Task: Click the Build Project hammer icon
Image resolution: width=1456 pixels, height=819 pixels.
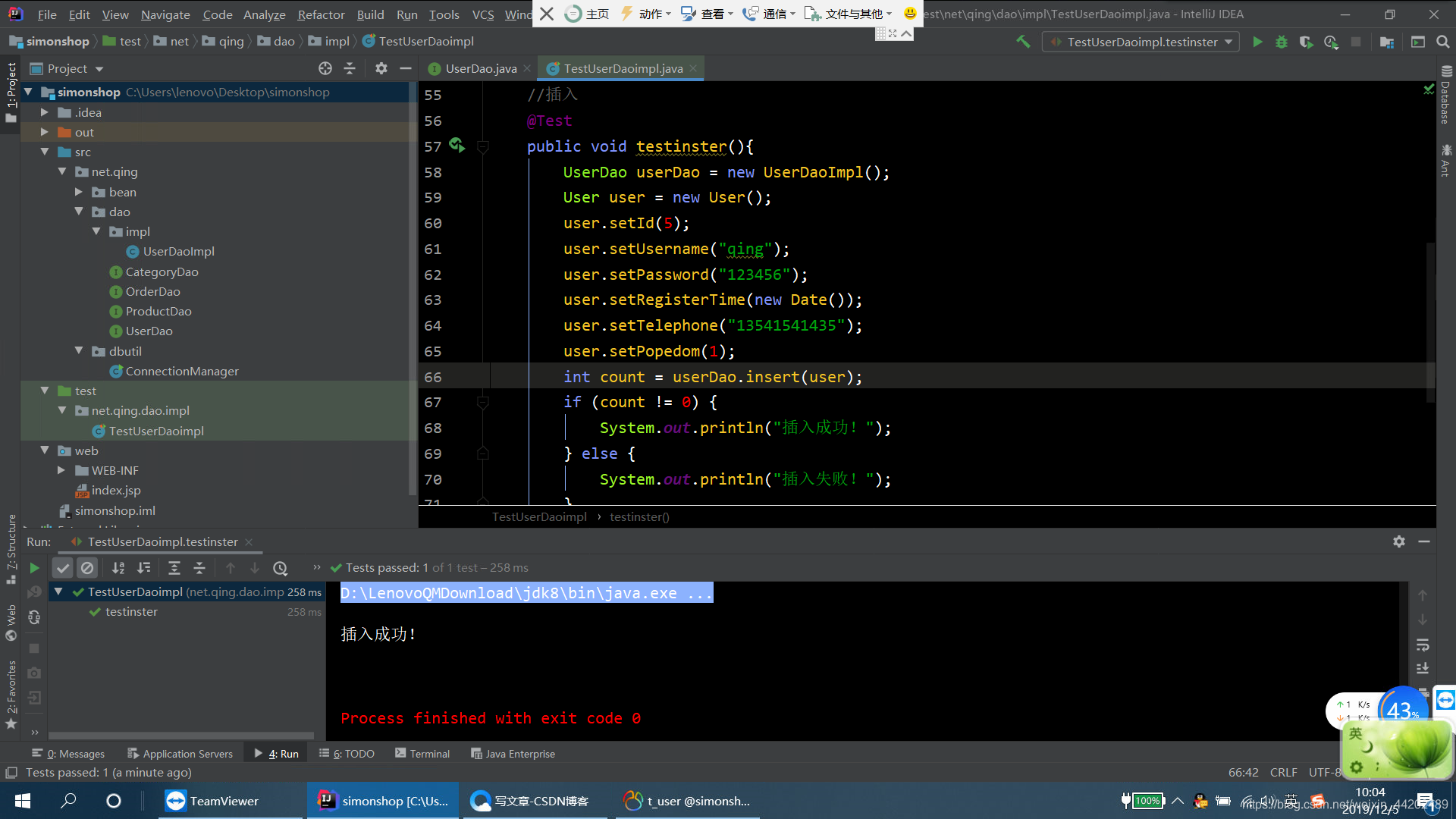Action: point(1023,42)
